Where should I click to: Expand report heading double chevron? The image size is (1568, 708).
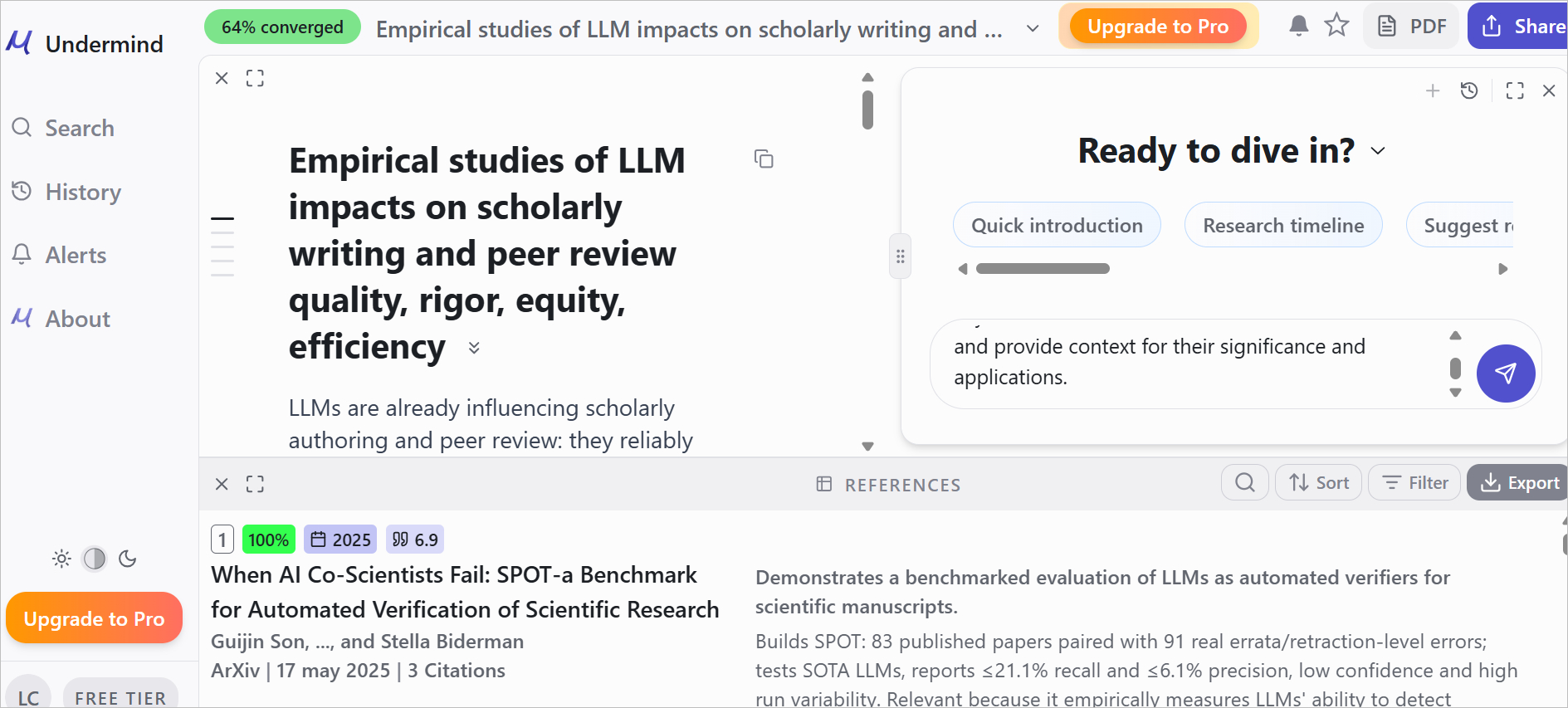pyautogui.click(x=474, y=348)
